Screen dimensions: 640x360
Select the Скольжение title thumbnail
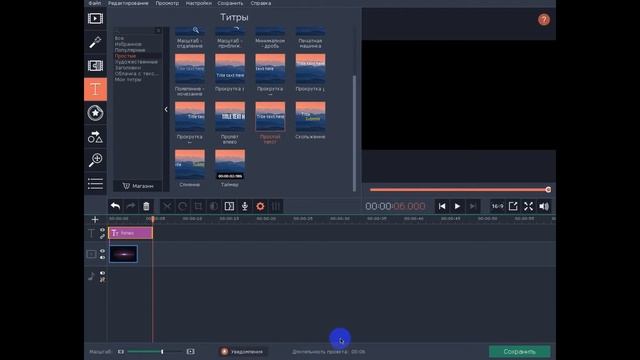pyautogui.click(x=310, y=116)
